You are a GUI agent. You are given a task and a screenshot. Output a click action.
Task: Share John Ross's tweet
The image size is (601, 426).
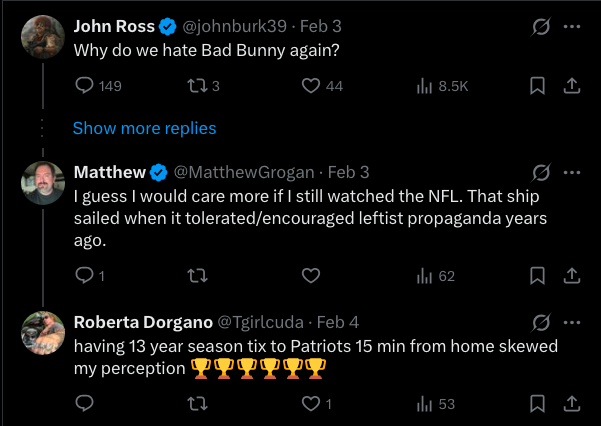[572, 86]
